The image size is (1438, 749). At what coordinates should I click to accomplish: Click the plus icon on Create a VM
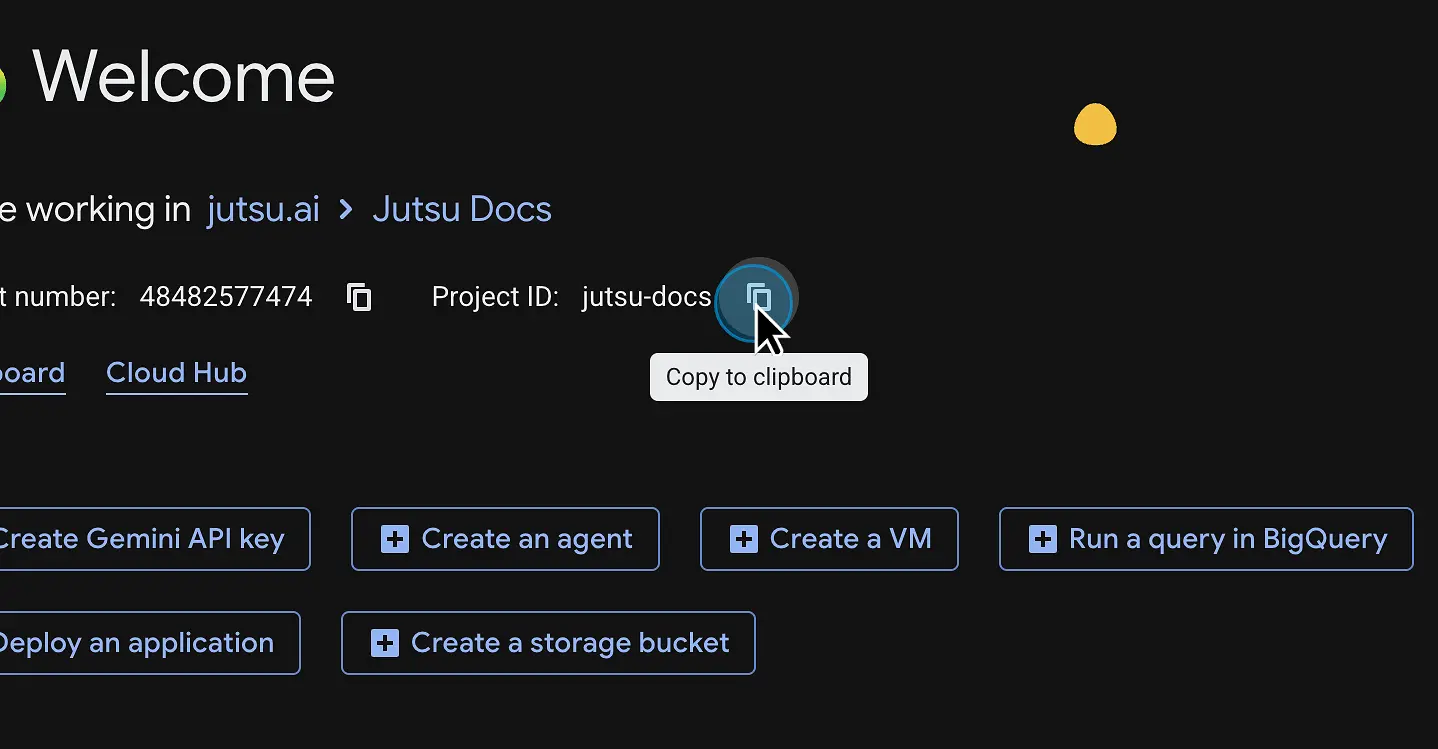click(x=743, y=539)
